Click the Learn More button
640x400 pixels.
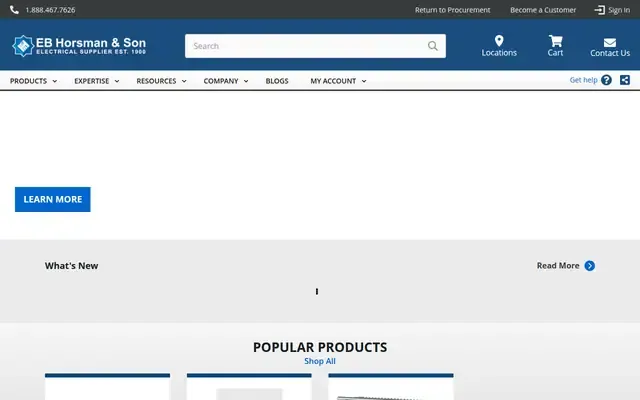coord(53,199)
